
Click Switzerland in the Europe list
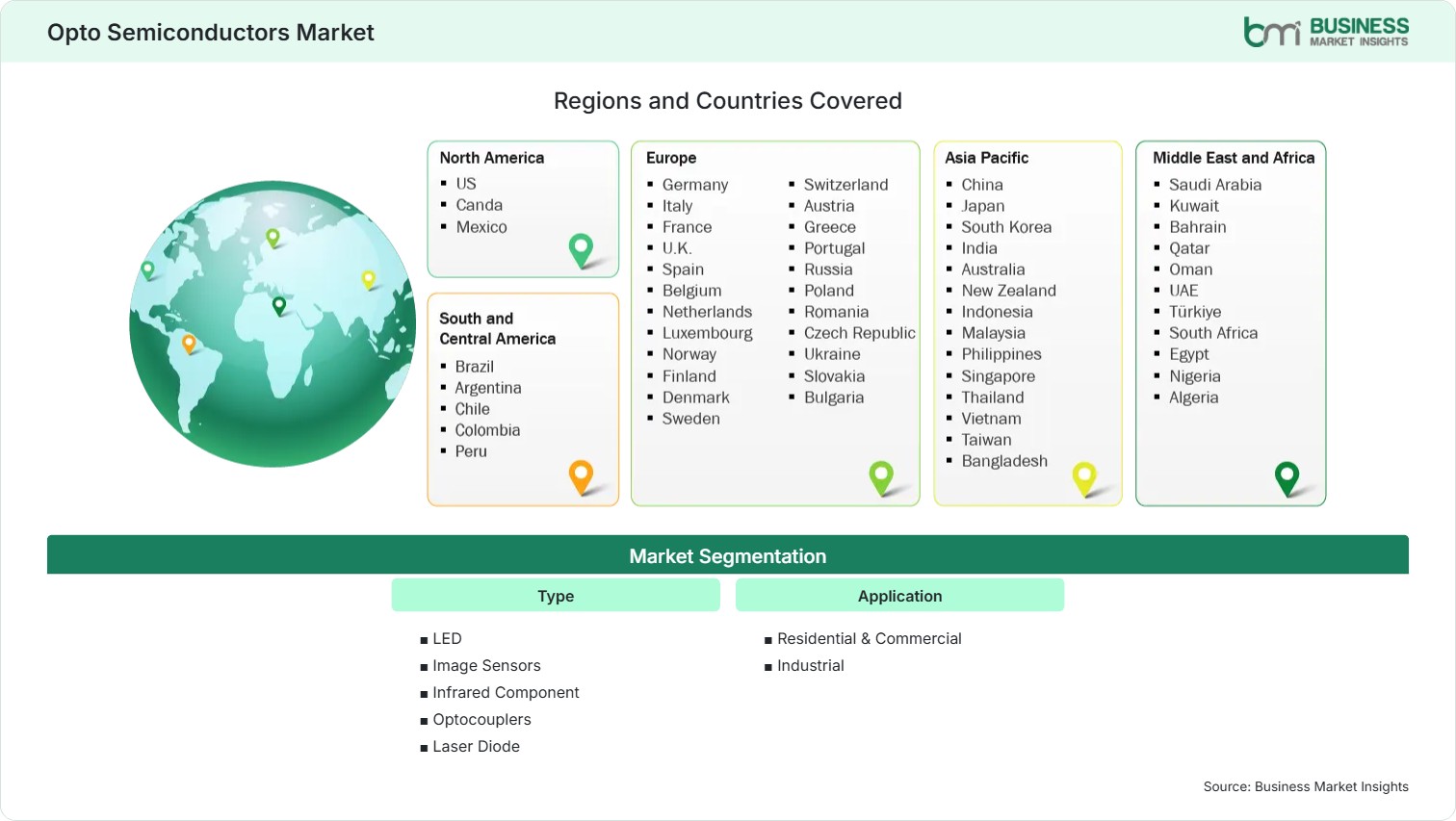[846, 185]
